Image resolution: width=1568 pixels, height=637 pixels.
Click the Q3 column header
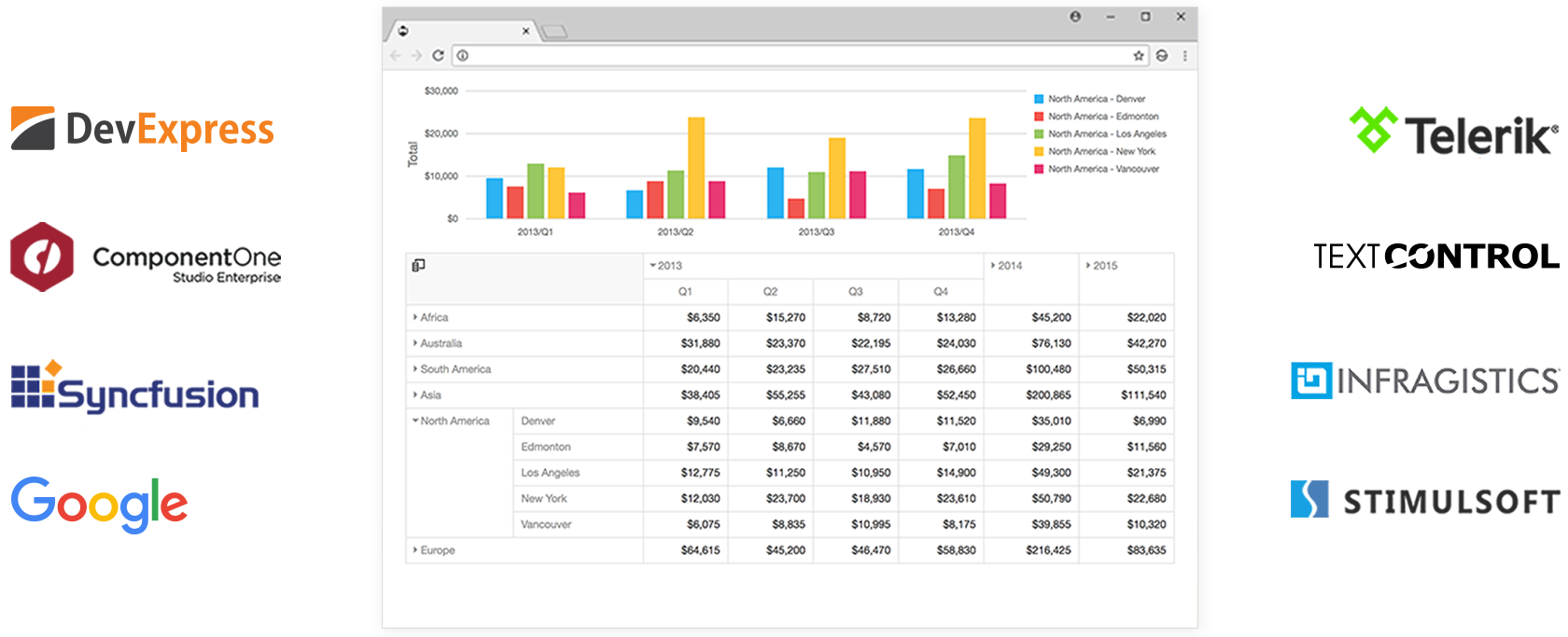click(x=856, y=292)
